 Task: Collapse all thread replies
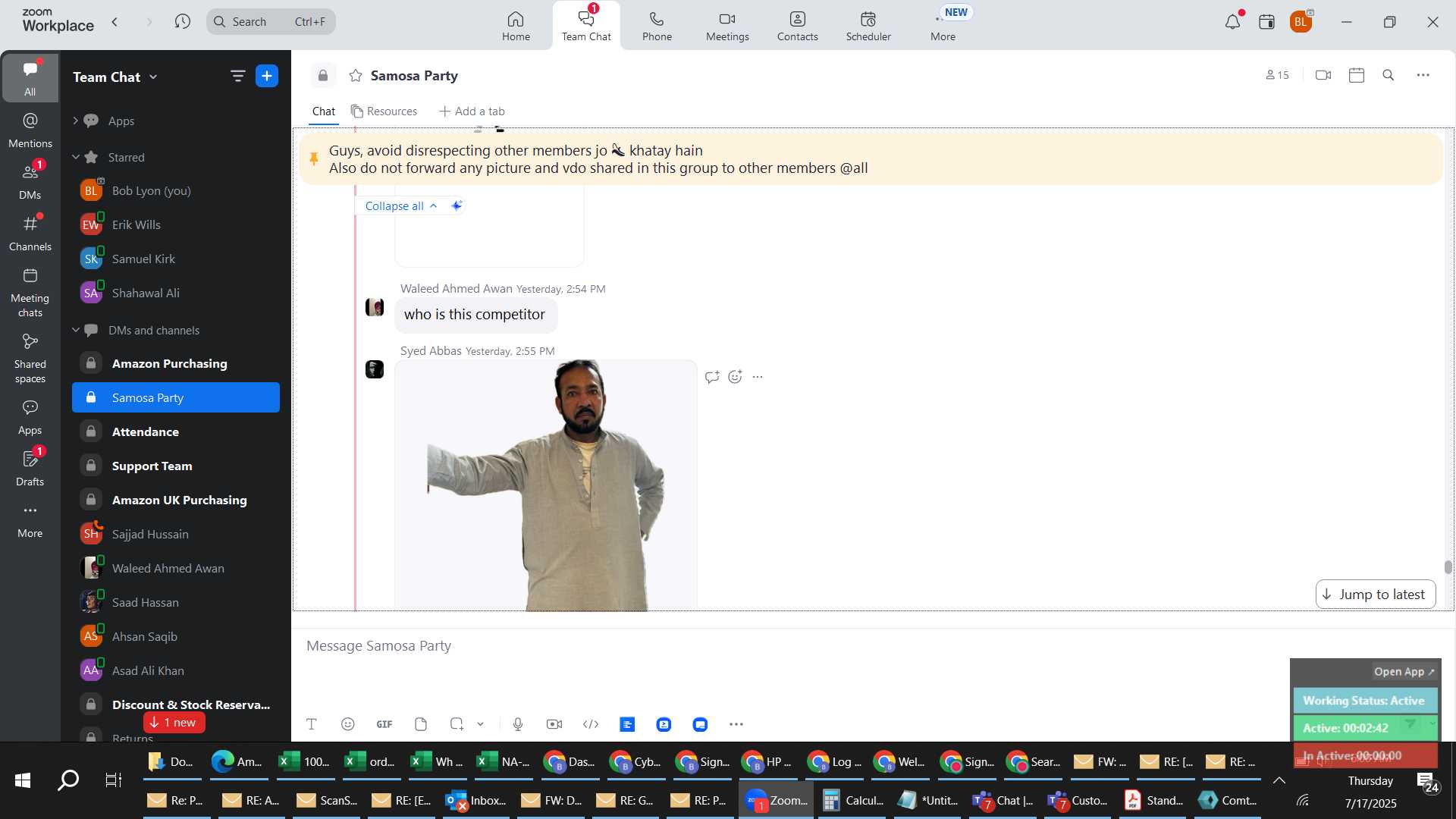pos(400,206)
